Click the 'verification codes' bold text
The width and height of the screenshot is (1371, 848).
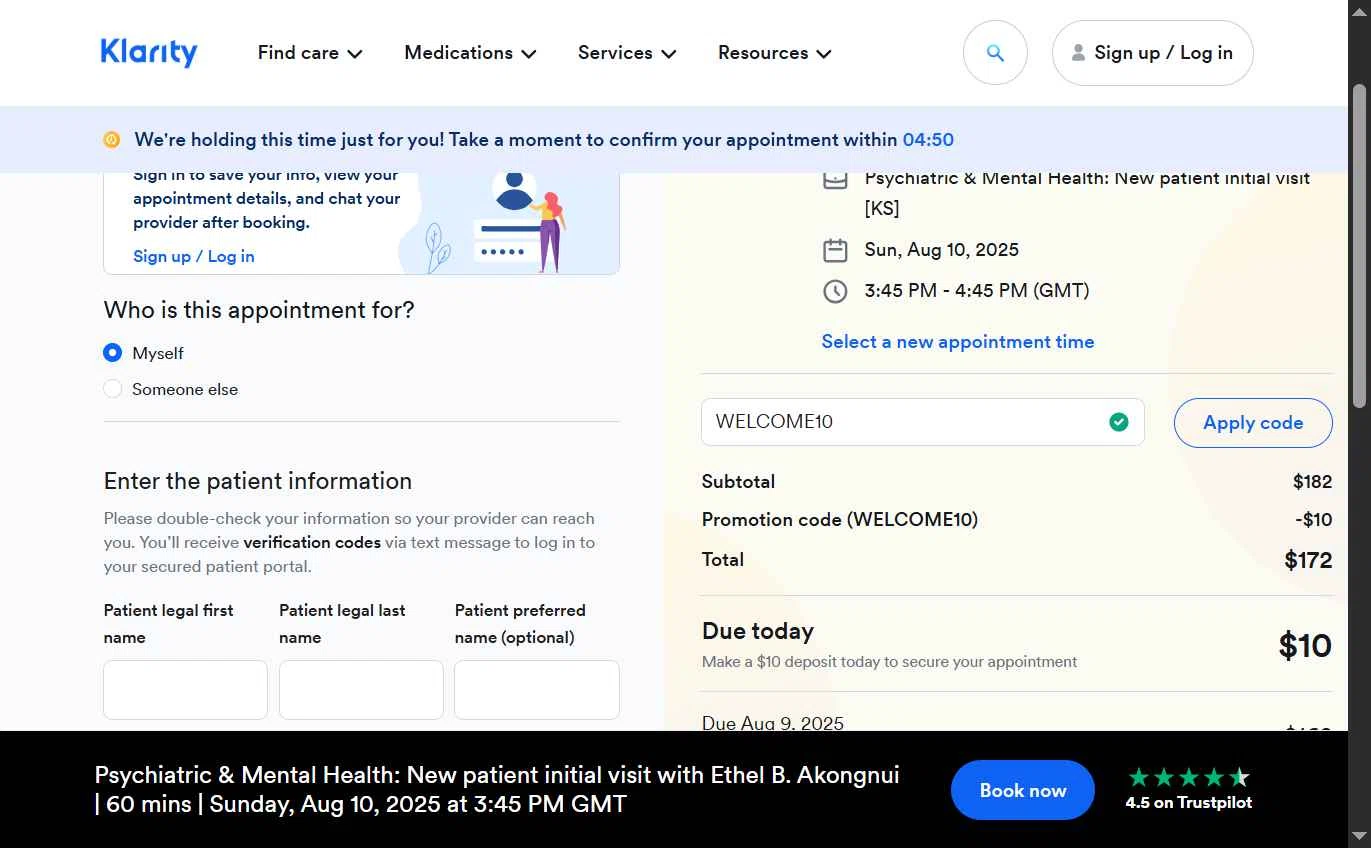click(312, 543)
